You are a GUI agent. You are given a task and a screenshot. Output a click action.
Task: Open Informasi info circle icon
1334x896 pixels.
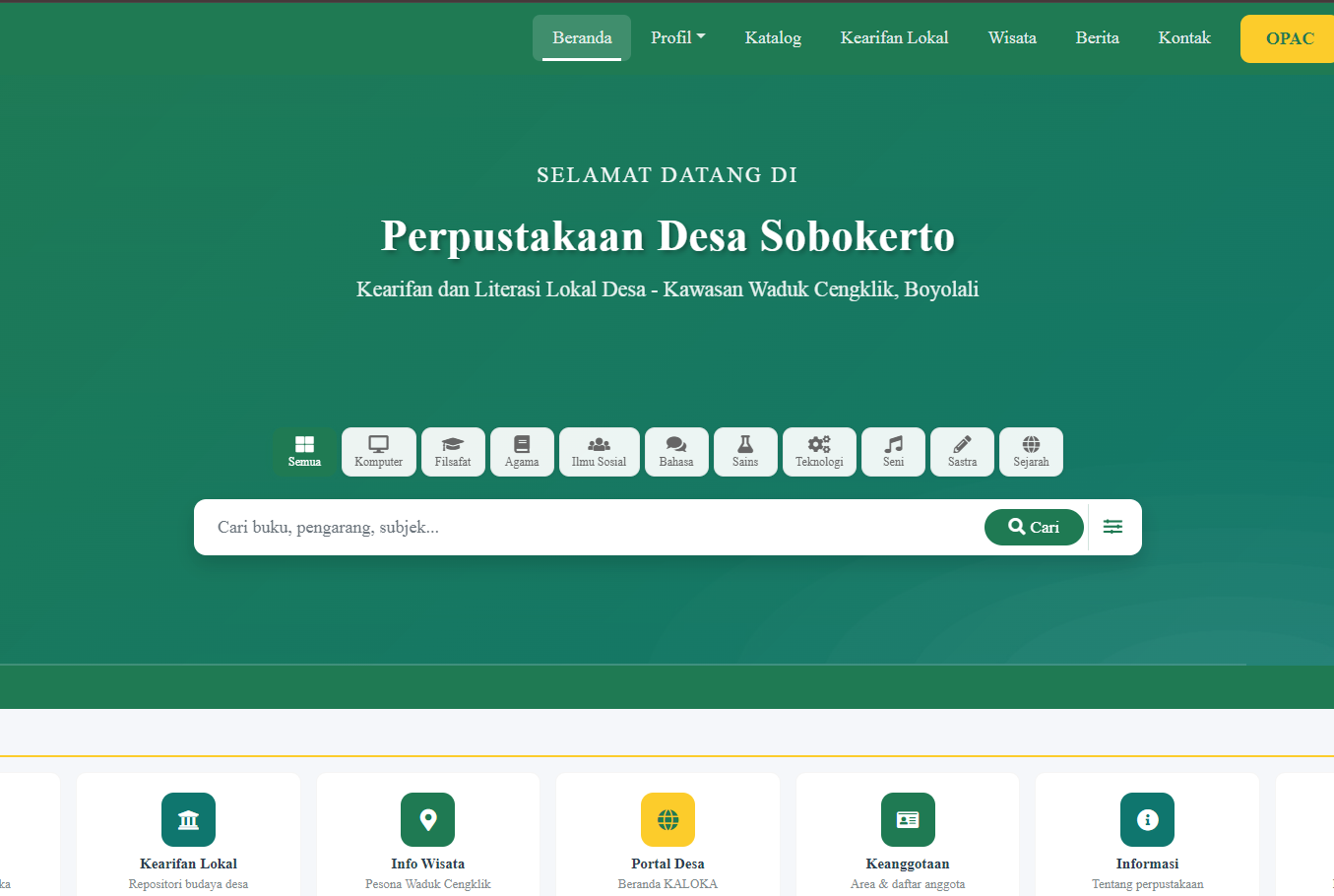[x=1147, y=819]
